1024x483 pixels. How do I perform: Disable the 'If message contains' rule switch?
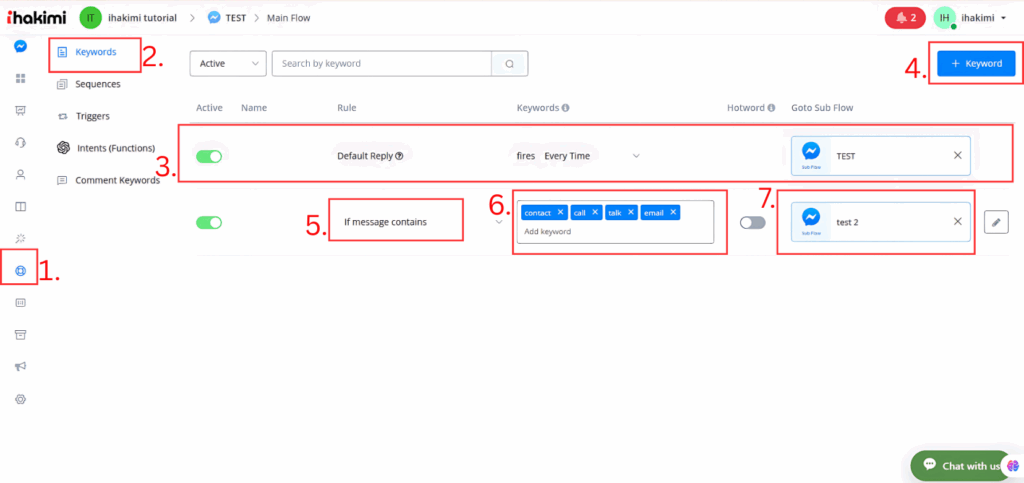coord(209,222)
